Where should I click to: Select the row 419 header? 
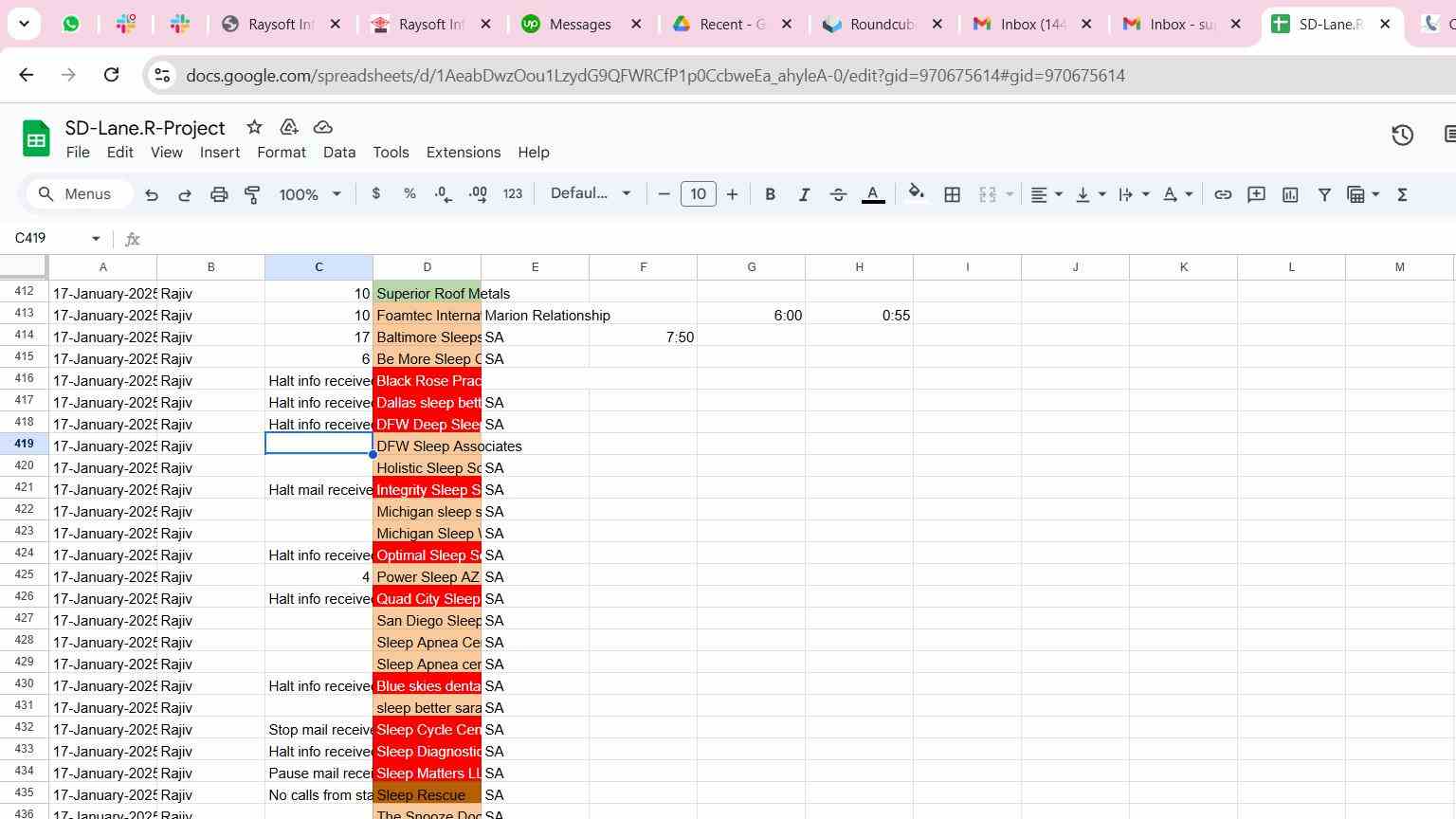pyautogui.click(x=24, y=445)
